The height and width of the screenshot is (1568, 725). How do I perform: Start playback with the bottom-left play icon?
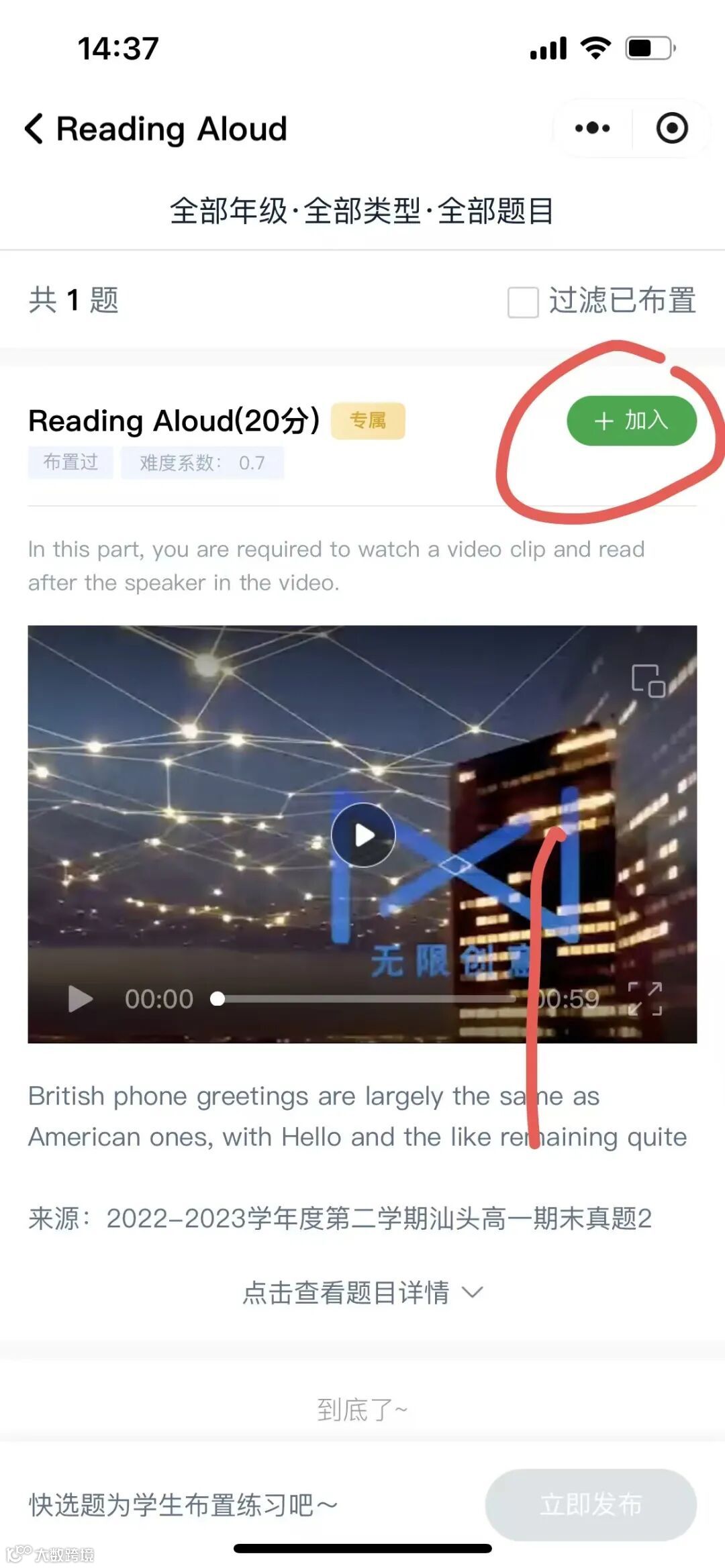pos(80,998)
